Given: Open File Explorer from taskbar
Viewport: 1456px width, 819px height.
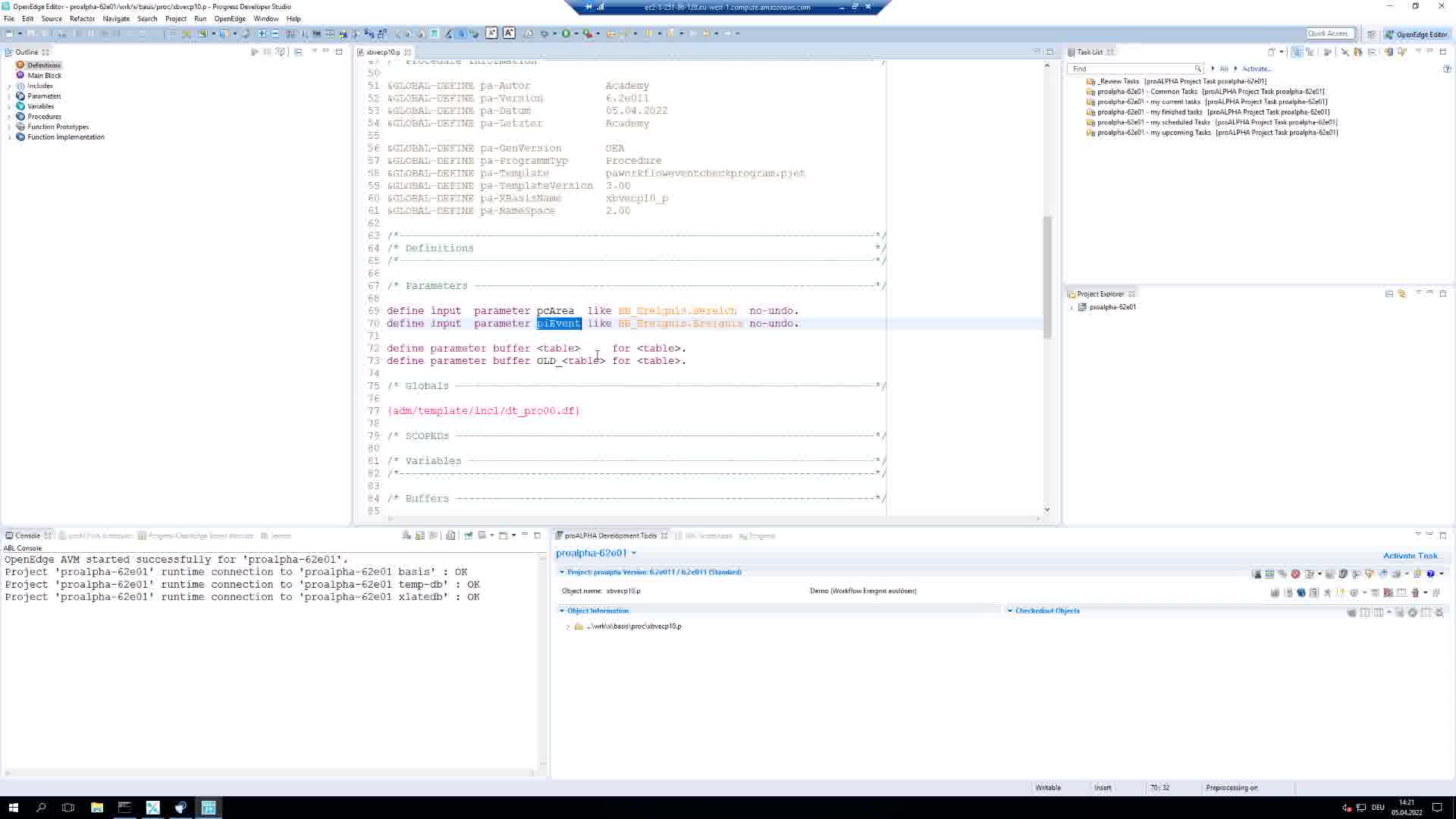Looking at the screenshot, I should click(97, 808).
